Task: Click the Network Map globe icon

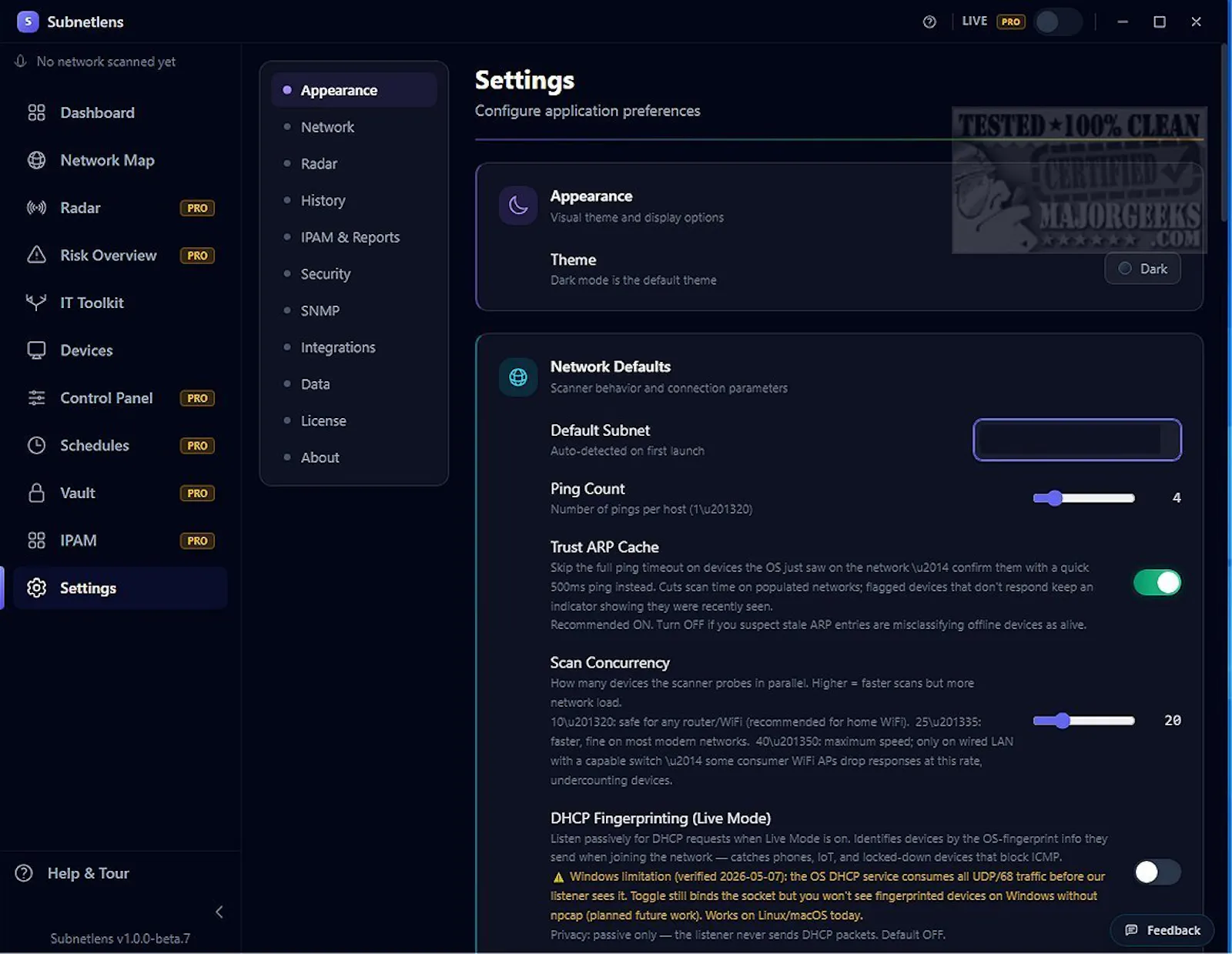Action: [36, 160]
